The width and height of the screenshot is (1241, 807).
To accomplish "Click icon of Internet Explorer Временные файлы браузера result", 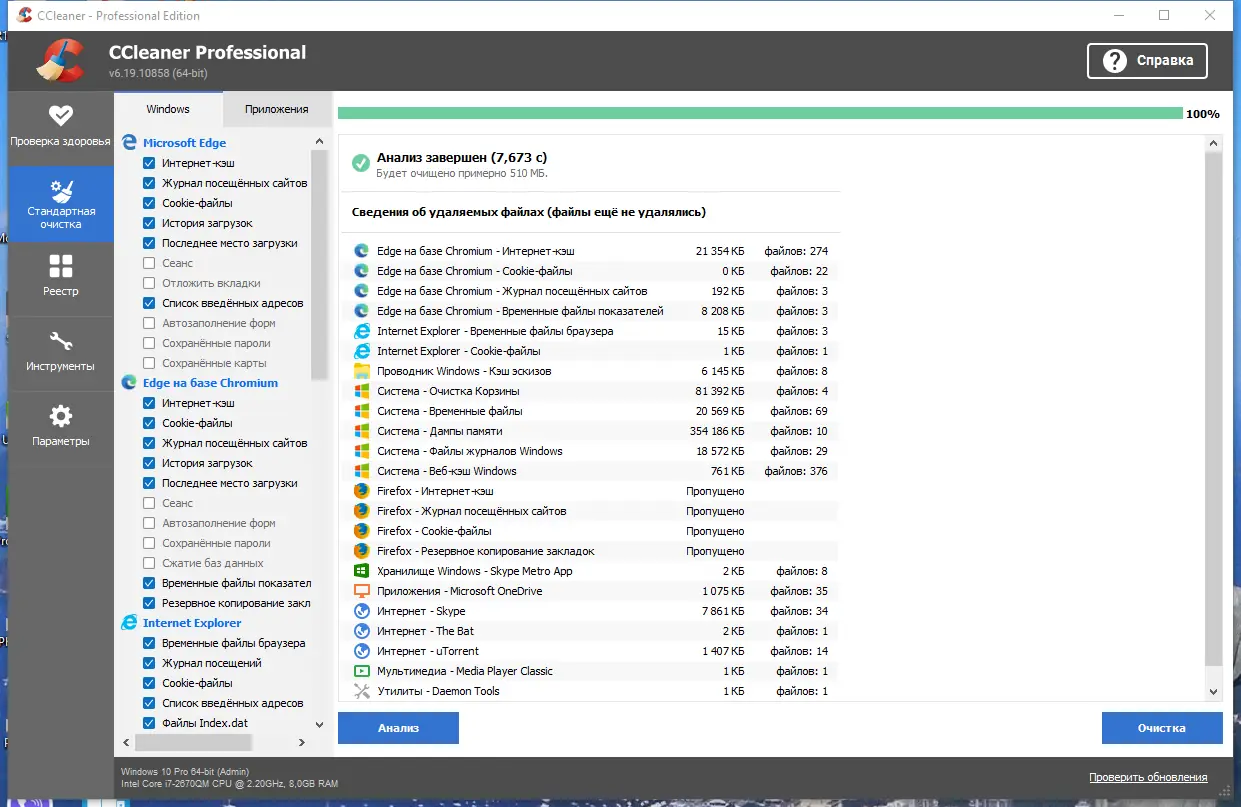I will 361,331.
